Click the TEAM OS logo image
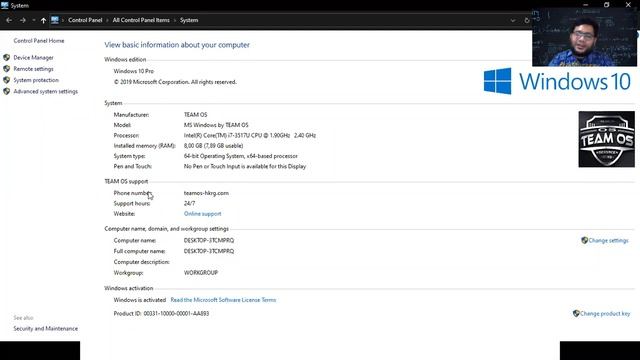Screen dimensions: 640x360 tap(607, 139)
